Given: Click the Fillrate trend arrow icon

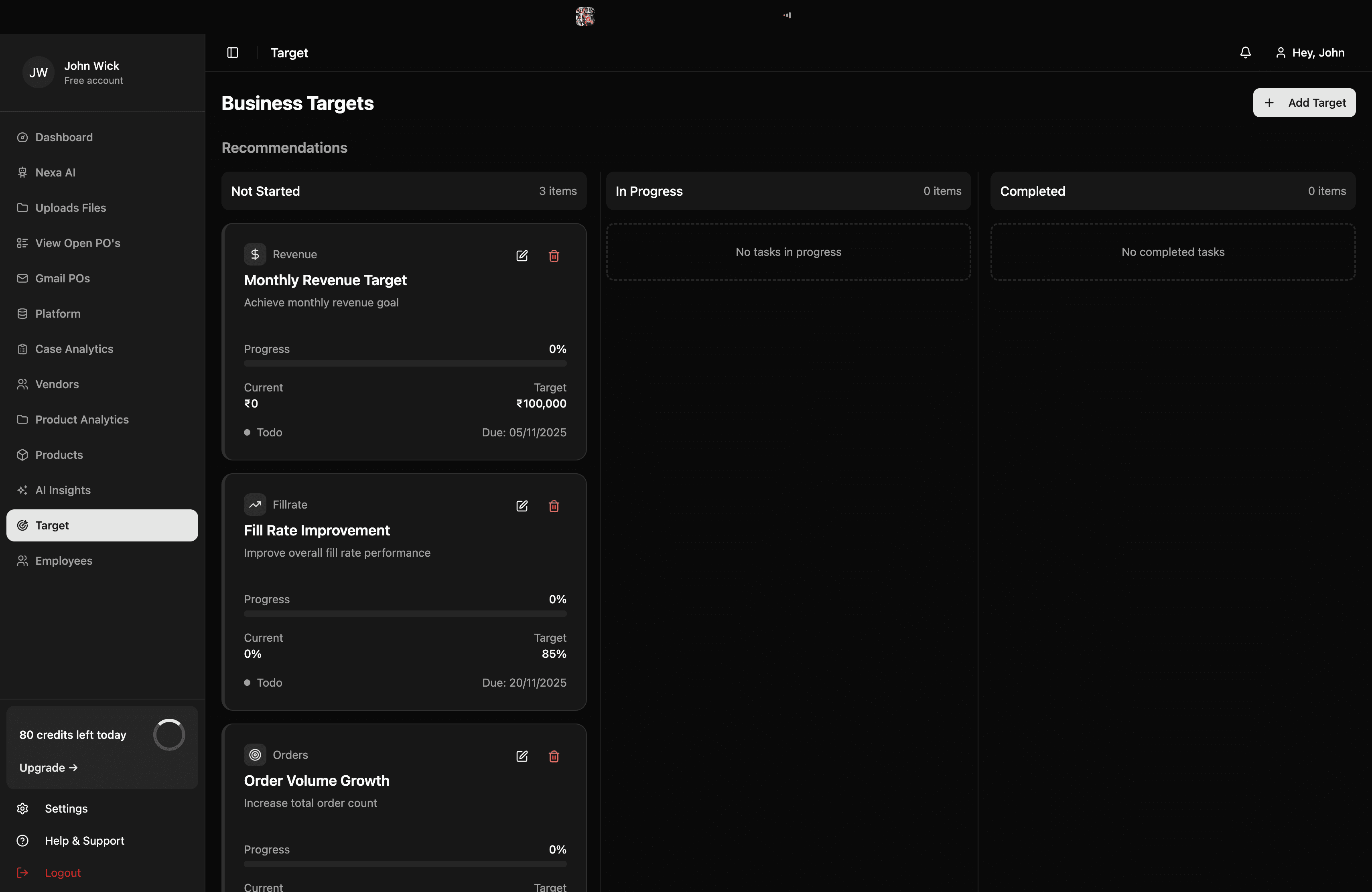Looking at the screenshot, I should 255,504.
